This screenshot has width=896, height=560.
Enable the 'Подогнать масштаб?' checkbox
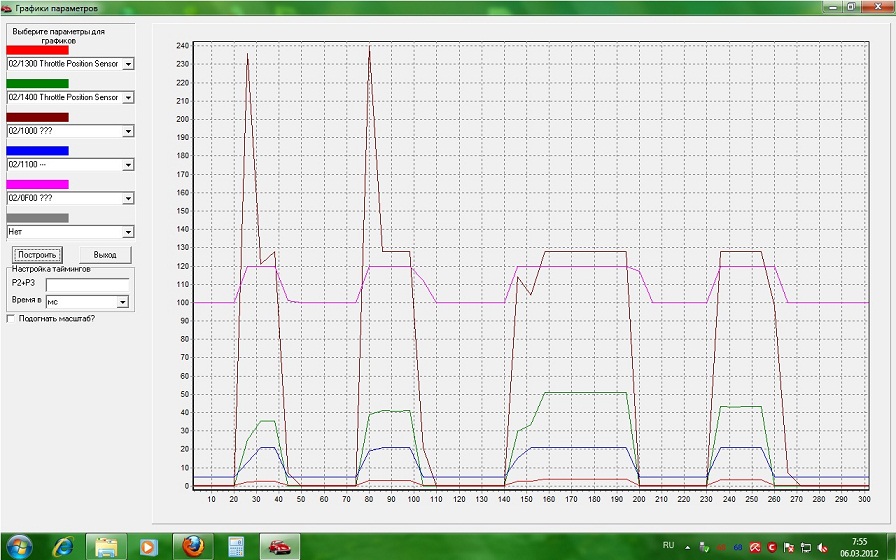(11, 319)
